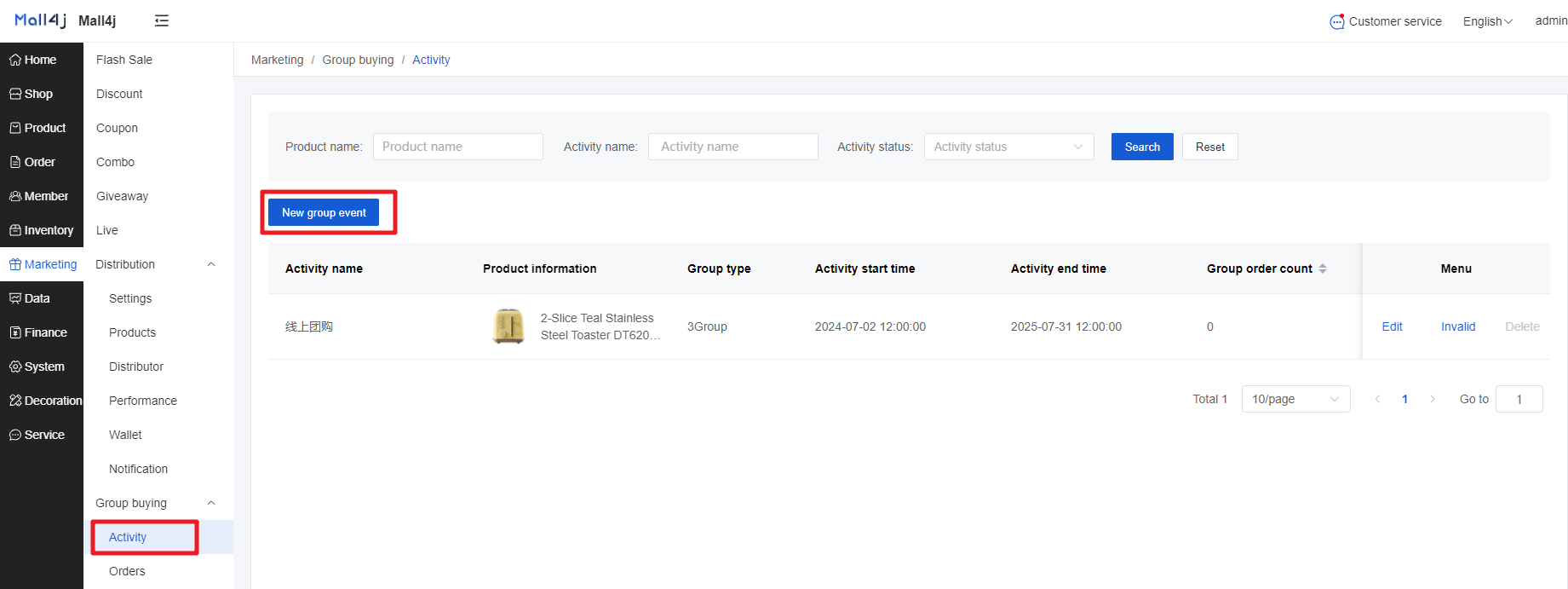
Task: Click start time 2024-07-02 12:00:00
Action: [870, 326]
